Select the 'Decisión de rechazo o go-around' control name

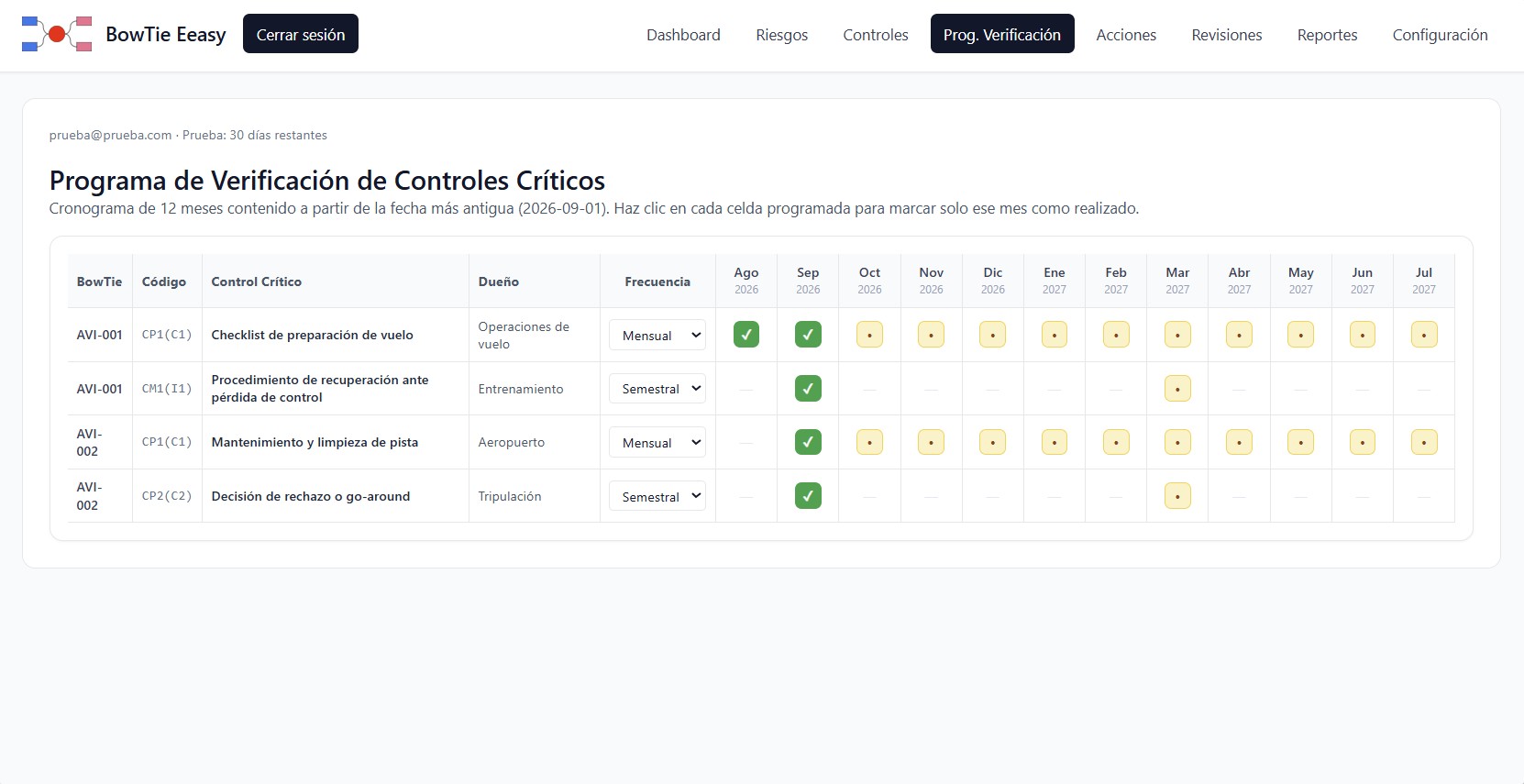(x=311, y=496)
